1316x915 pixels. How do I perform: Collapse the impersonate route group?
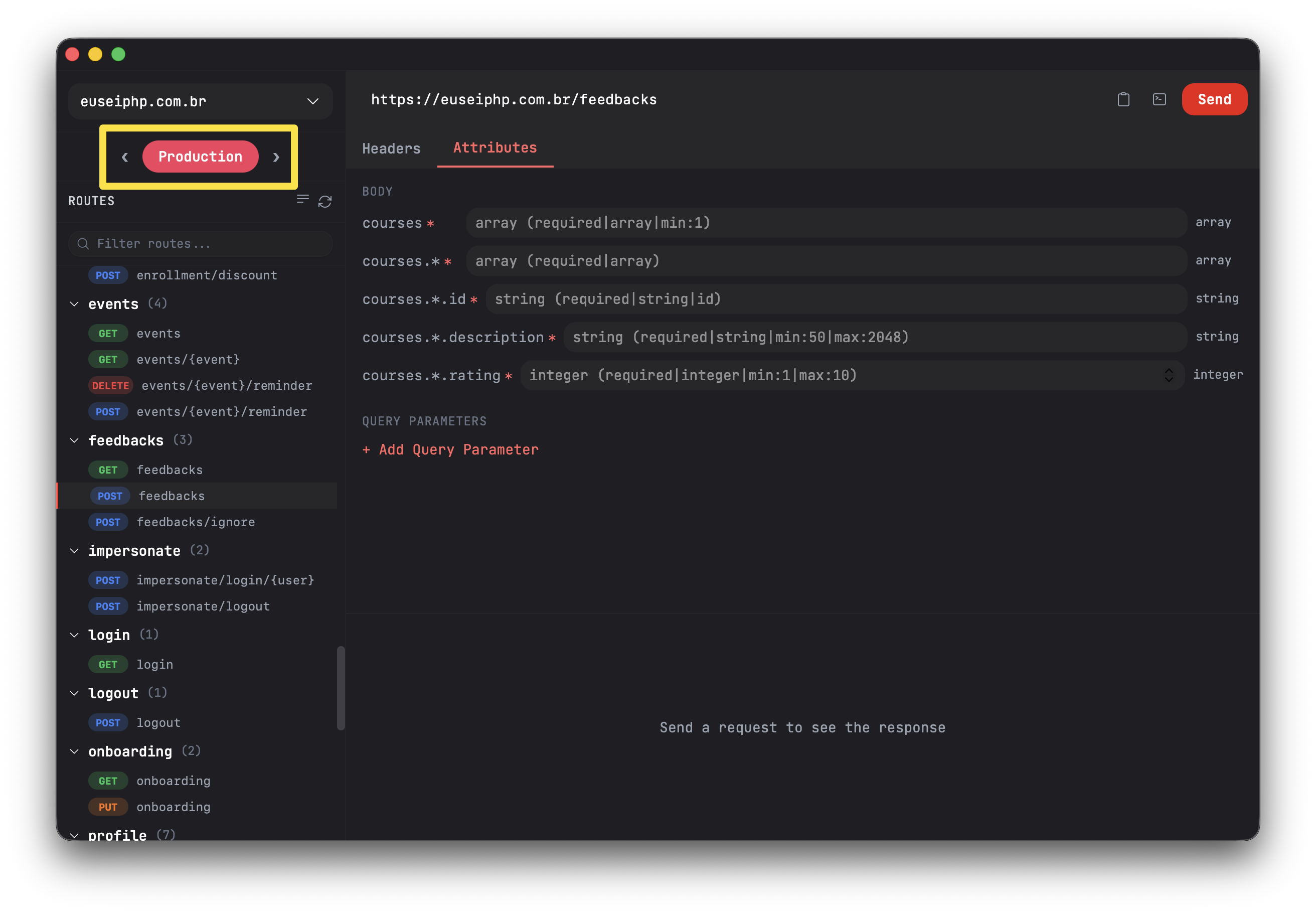(x=75, y=551)
